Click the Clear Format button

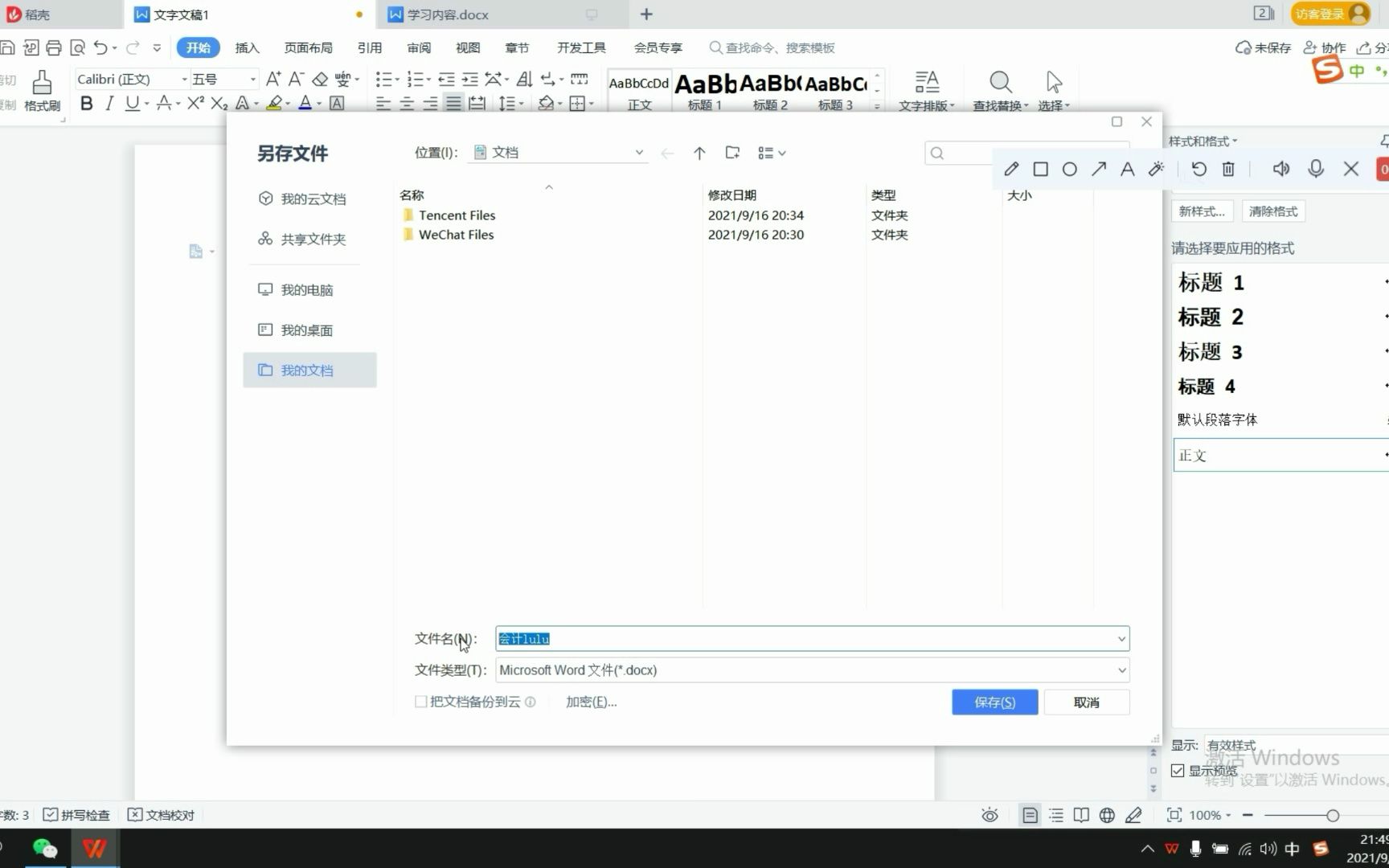click(1273, 211)
